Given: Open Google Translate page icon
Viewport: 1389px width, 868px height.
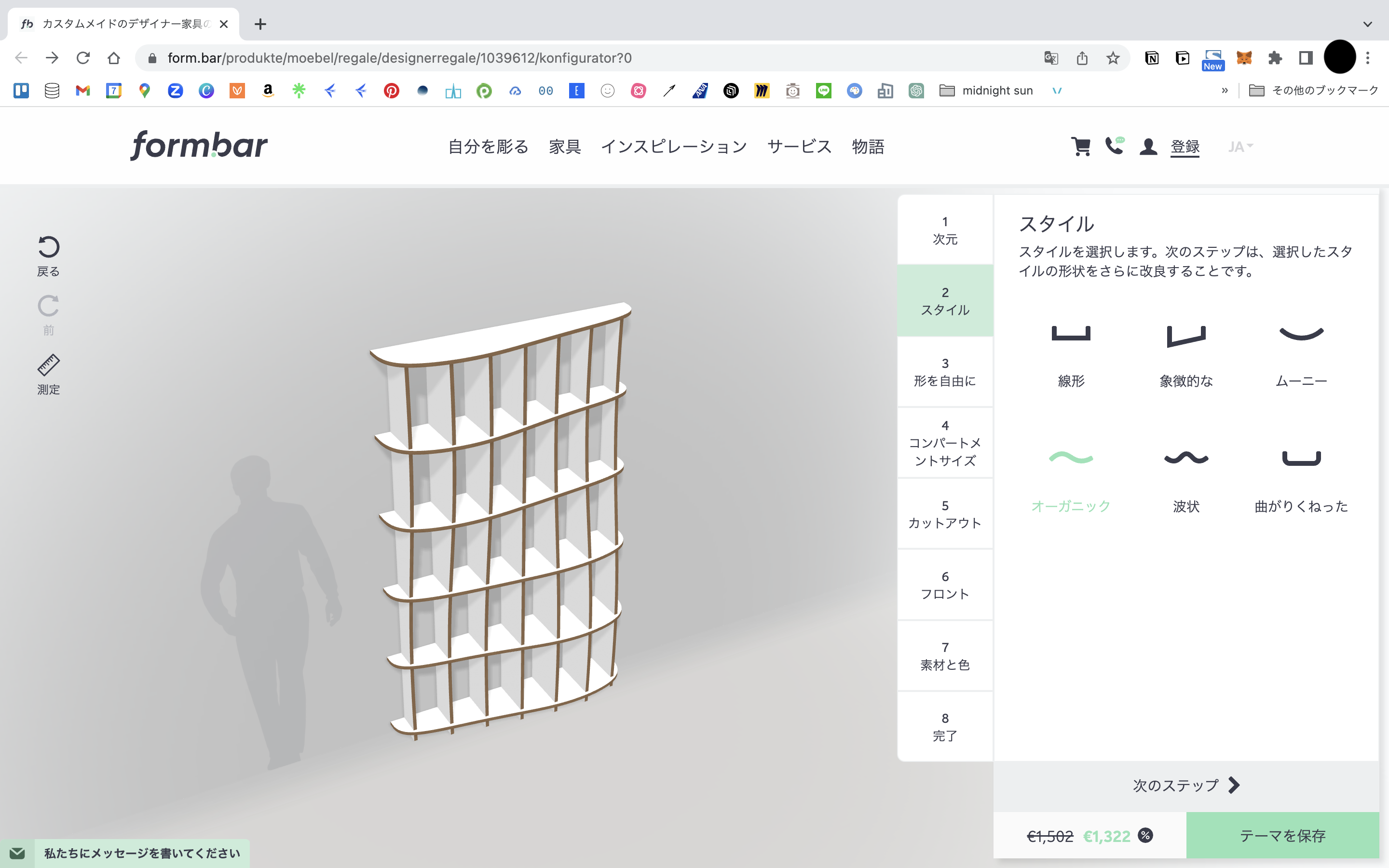Looking at the screenshot, I should (1051, 58).
